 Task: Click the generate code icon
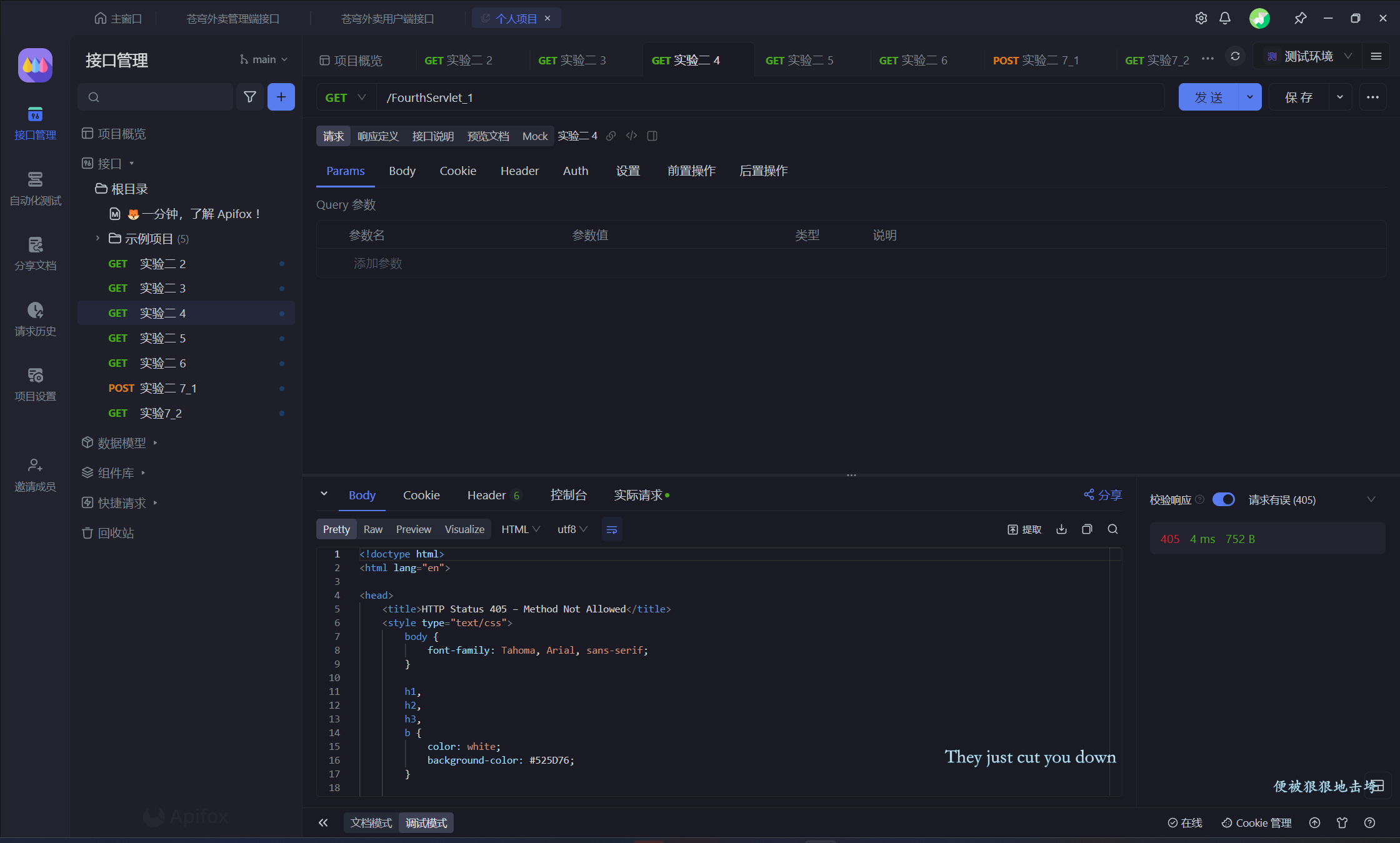632,136
